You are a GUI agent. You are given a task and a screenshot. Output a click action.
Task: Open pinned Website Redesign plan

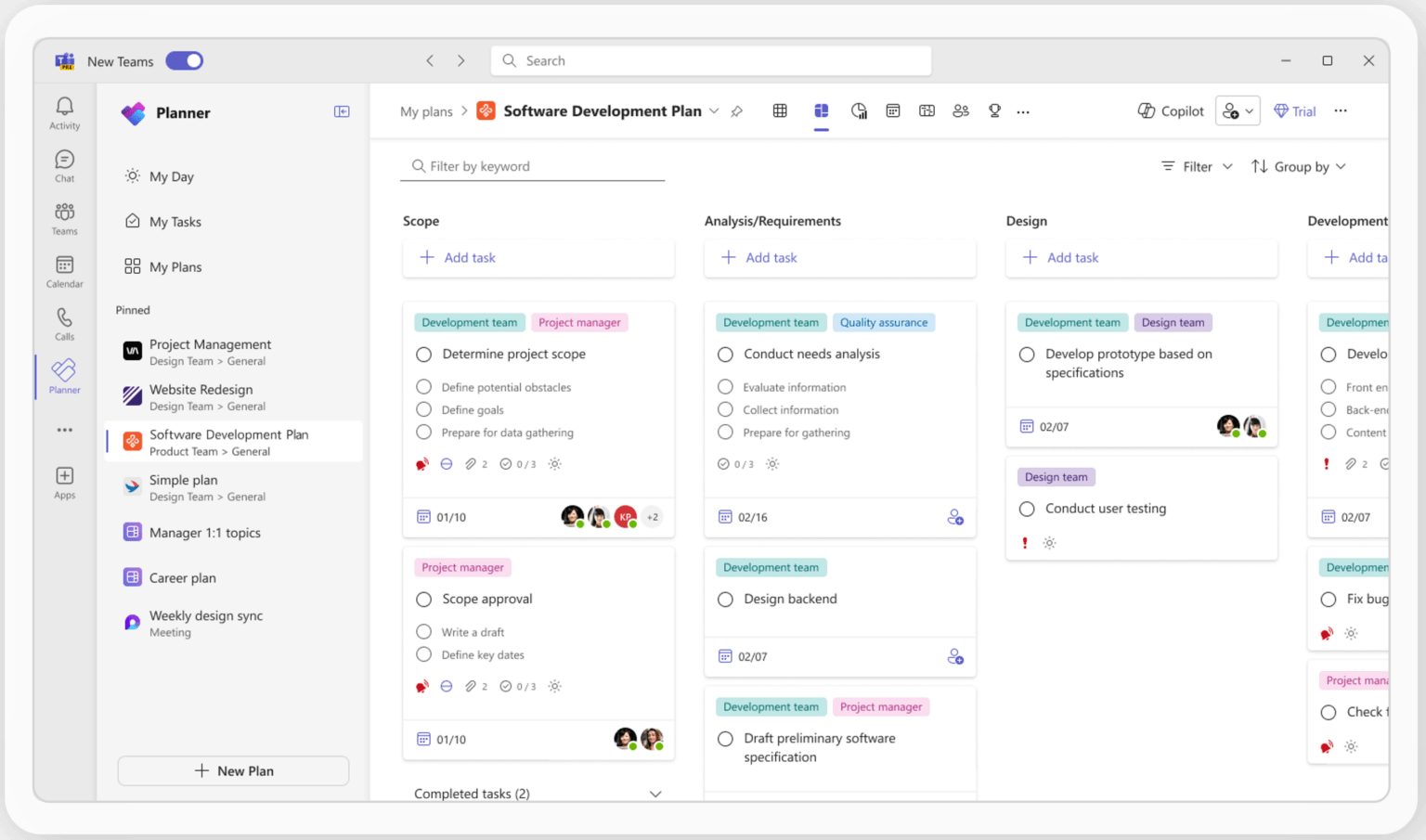(x=234, y=397)
